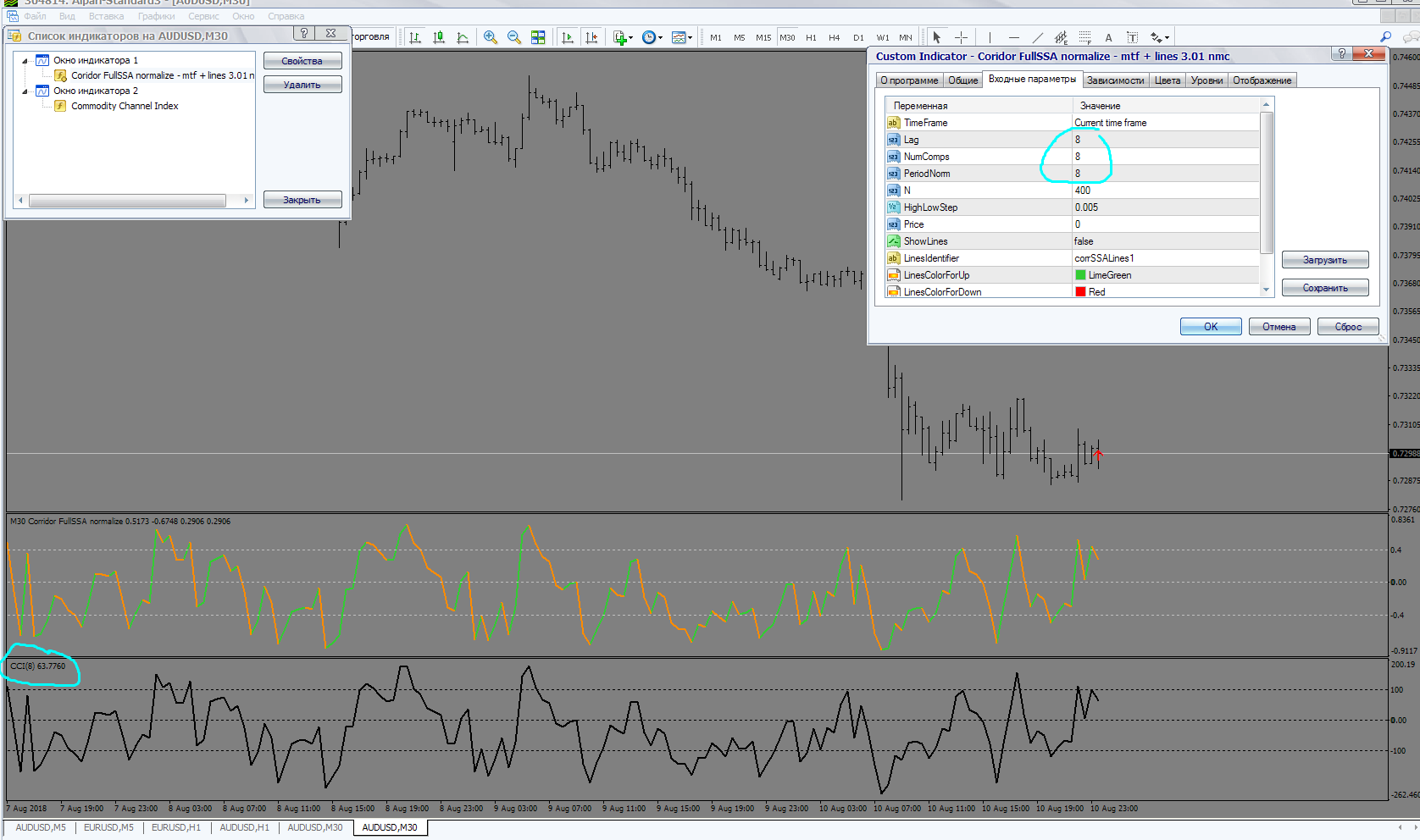Click Закрыть in the indicator list
The width and height of the screenshot is (1420, 840).
click(x=302, y=200)
